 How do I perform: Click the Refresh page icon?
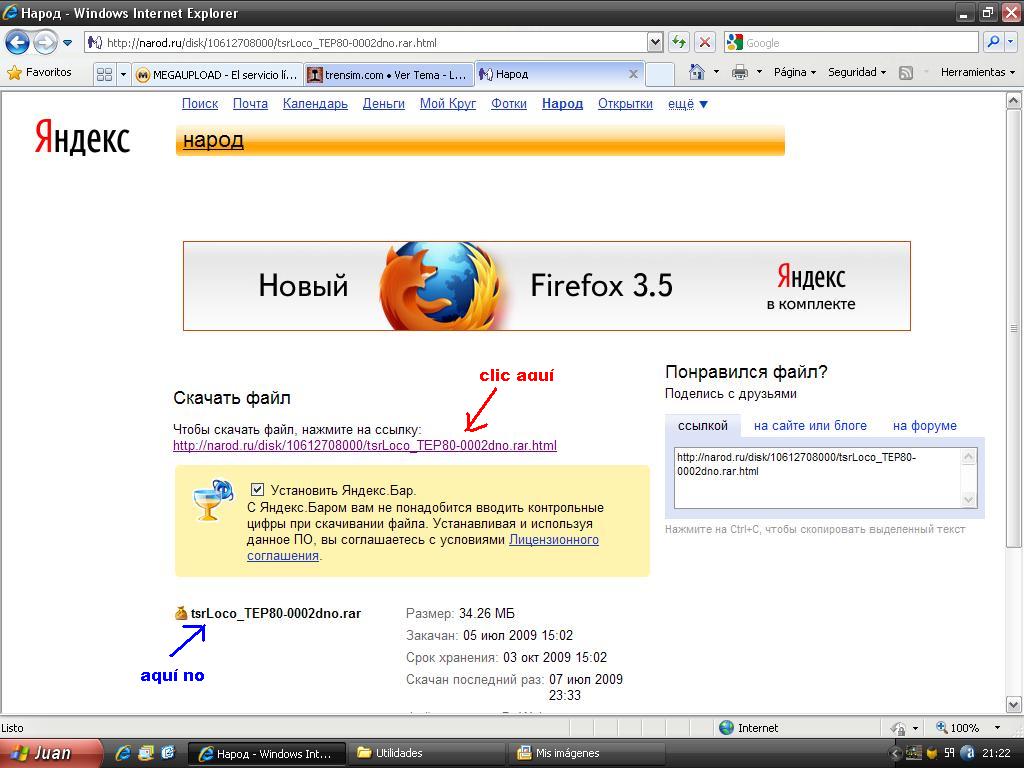(x=680, y=42)
